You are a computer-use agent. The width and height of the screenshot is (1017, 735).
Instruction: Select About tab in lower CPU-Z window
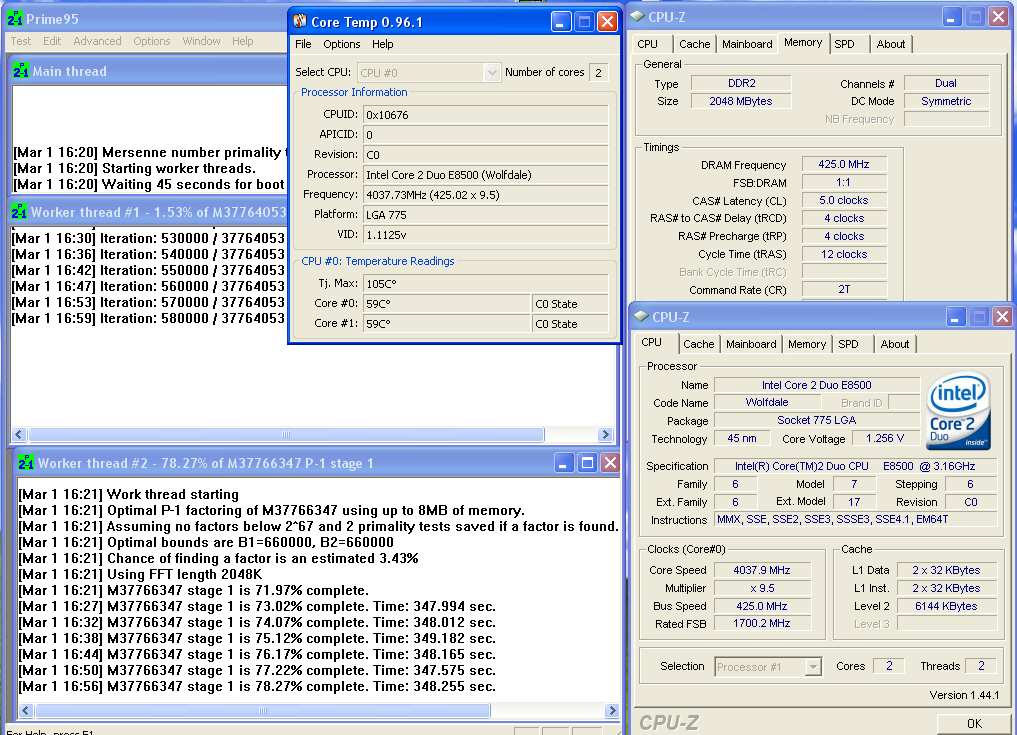click(x=894, y=344)
